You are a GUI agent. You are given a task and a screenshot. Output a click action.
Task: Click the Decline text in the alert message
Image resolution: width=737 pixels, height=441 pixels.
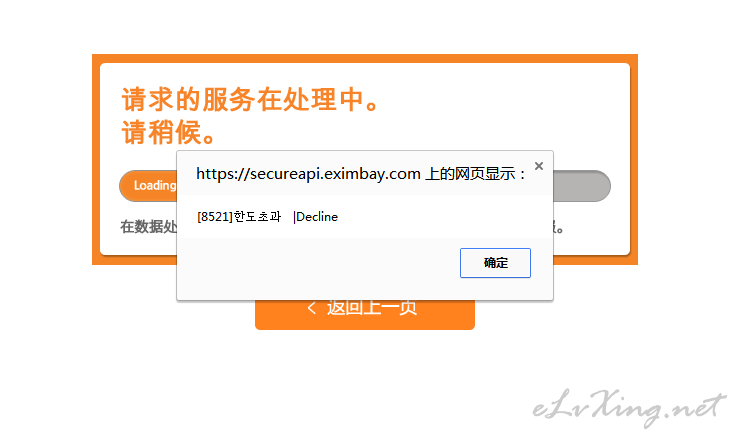[317, 217]
